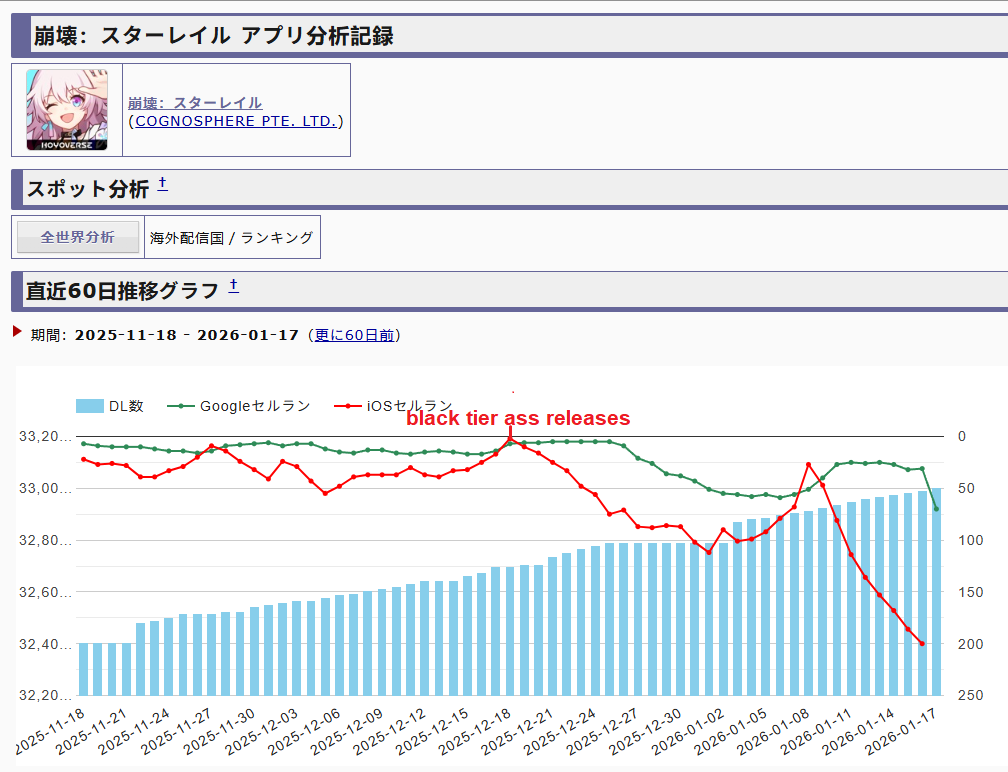
Task: Open the COGNOSPHERE PTE. LTD. publisher link
Action: pyautogui.click(x=236, y=121)
